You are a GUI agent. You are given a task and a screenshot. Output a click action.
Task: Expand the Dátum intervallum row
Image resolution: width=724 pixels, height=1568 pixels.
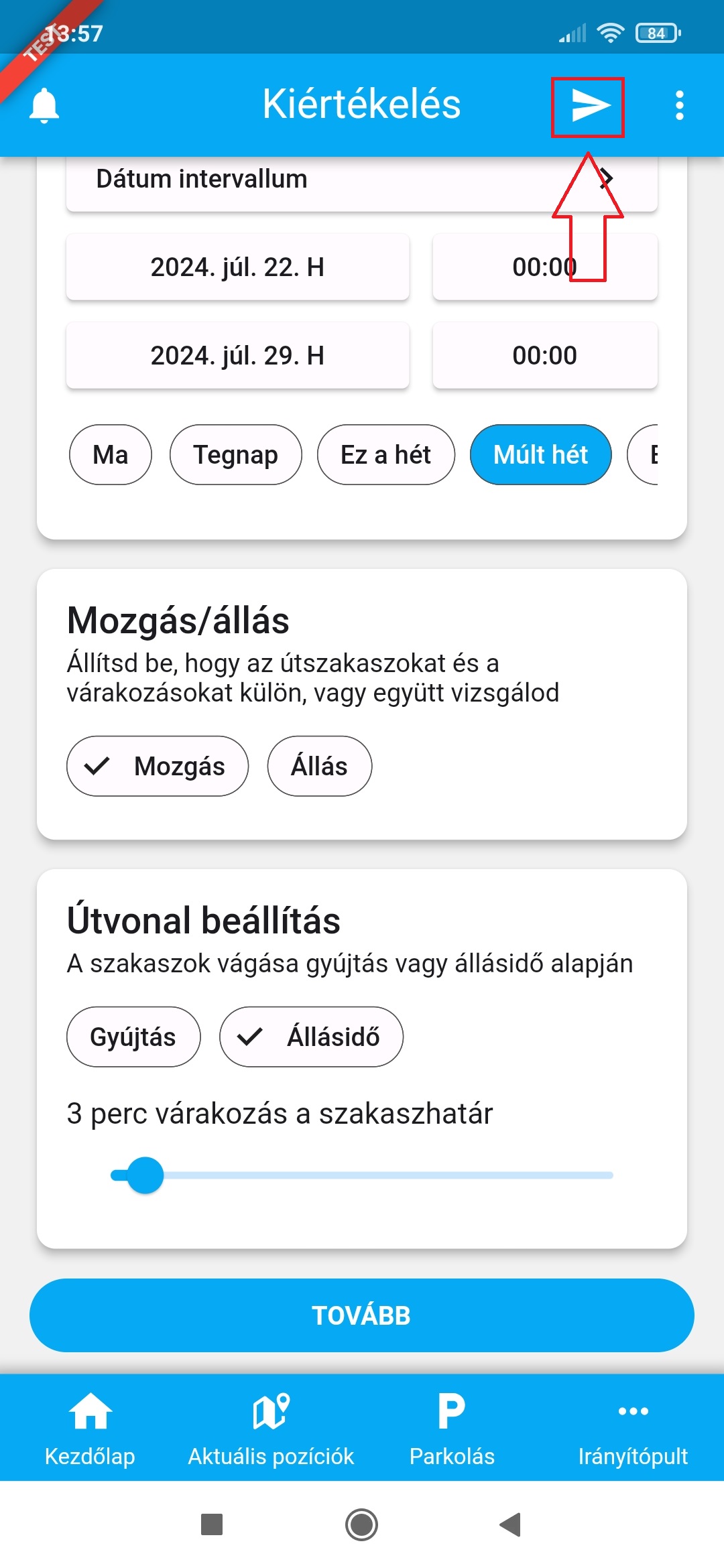click(362, 180)
